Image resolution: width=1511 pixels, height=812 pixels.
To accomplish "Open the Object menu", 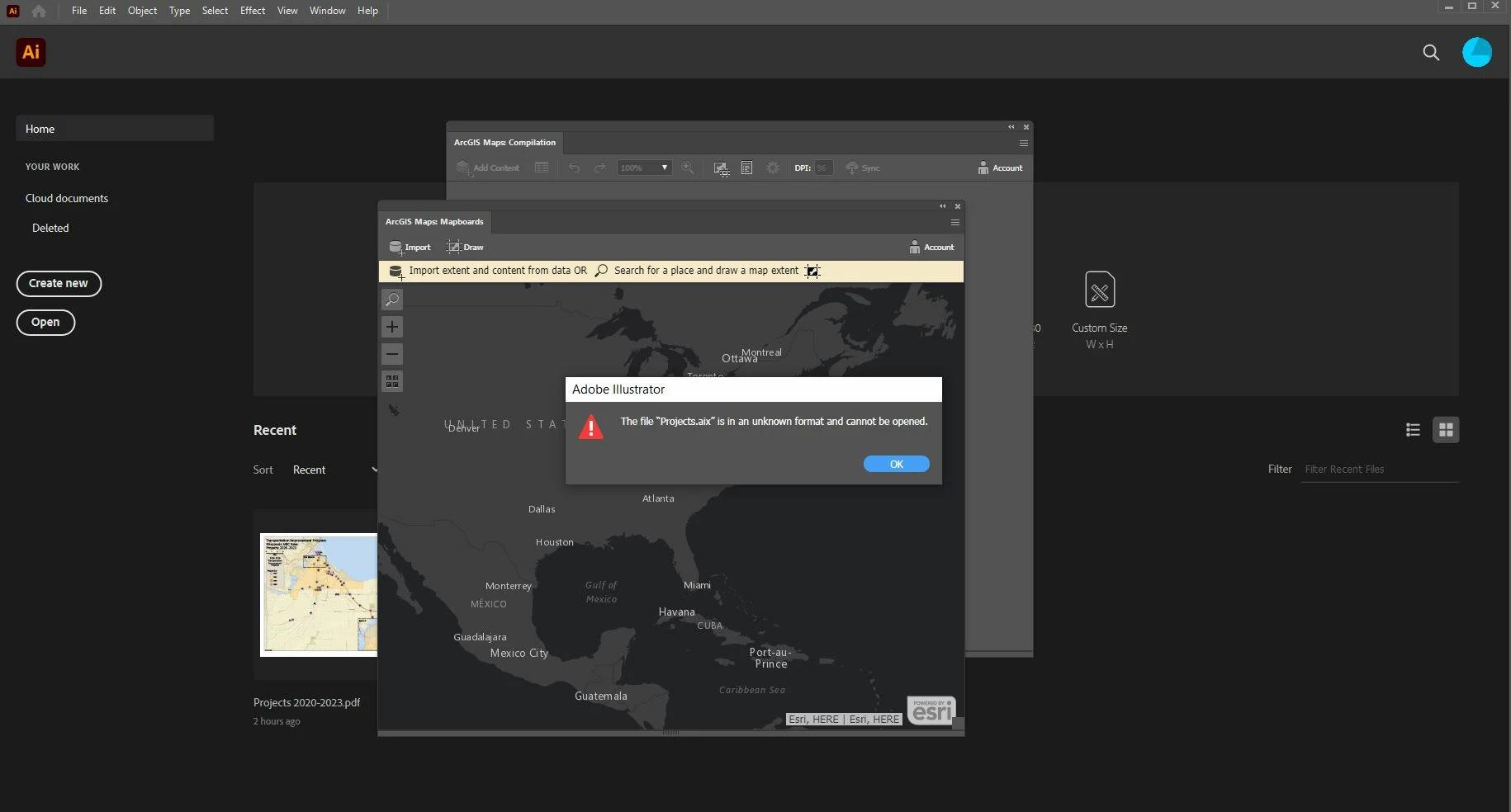I will pos(142,11).
